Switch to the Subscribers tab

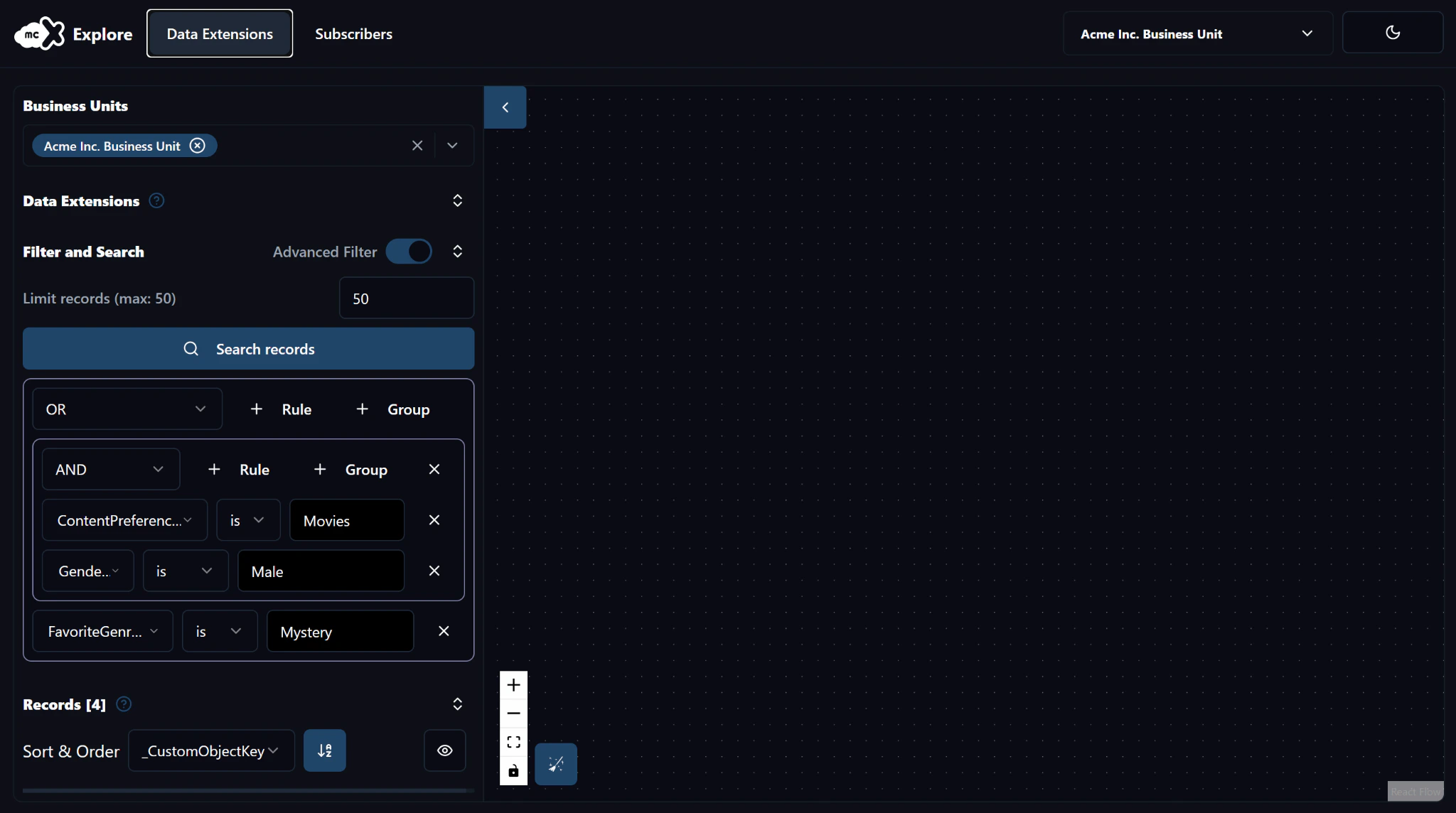[353, 33]
